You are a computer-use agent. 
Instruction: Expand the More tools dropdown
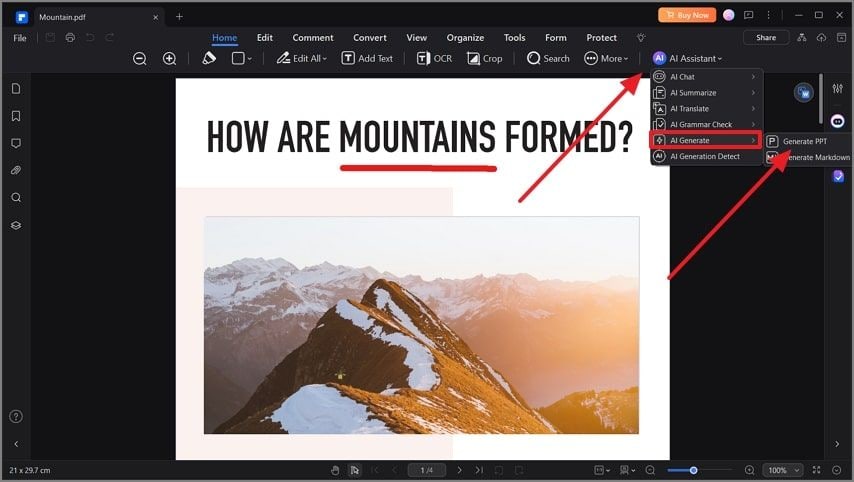click(606, 58)
